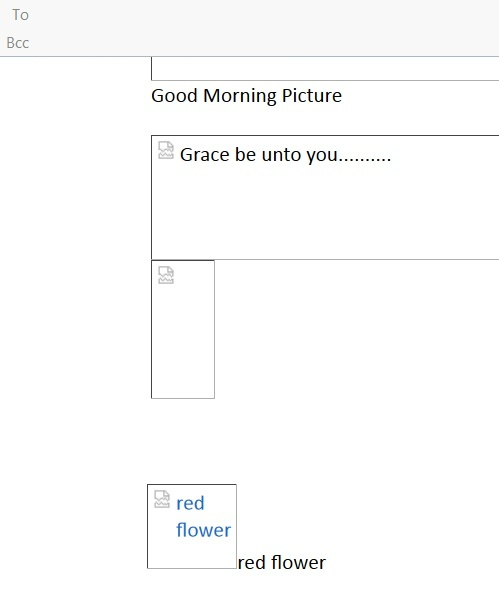
Task: Open the blue word "flower" link
Action: (203, 530)
